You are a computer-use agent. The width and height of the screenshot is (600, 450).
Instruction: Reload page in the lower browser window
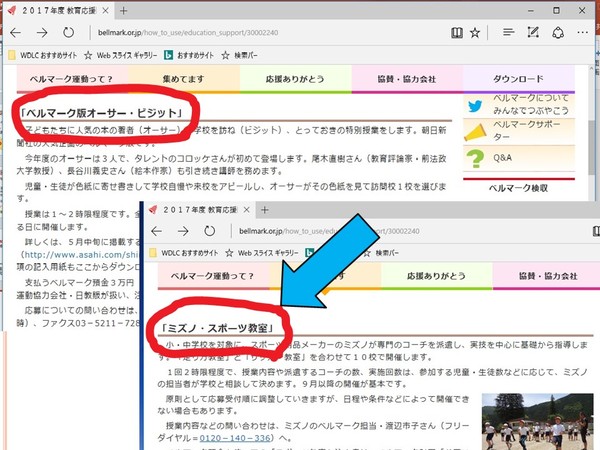click(x=209, y=231)
